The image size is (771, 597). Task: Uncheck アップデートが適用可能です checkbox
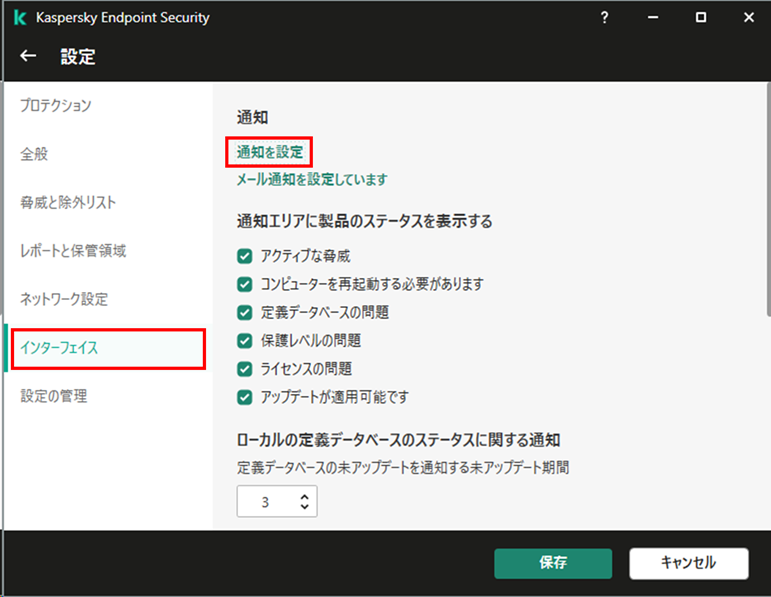(244, 397)
